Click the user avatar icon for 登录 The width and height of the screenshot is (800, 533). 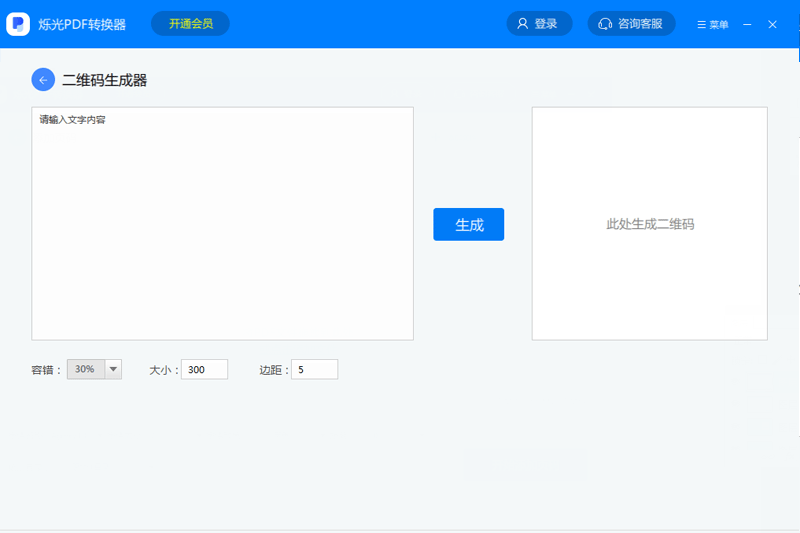pos(522,24)
